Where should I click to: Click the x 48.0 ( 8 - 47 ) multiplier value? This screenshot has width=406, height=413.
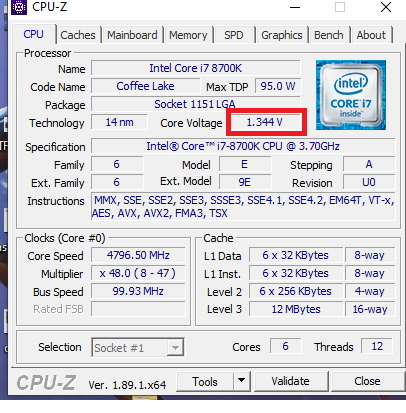tap(138, 273)
